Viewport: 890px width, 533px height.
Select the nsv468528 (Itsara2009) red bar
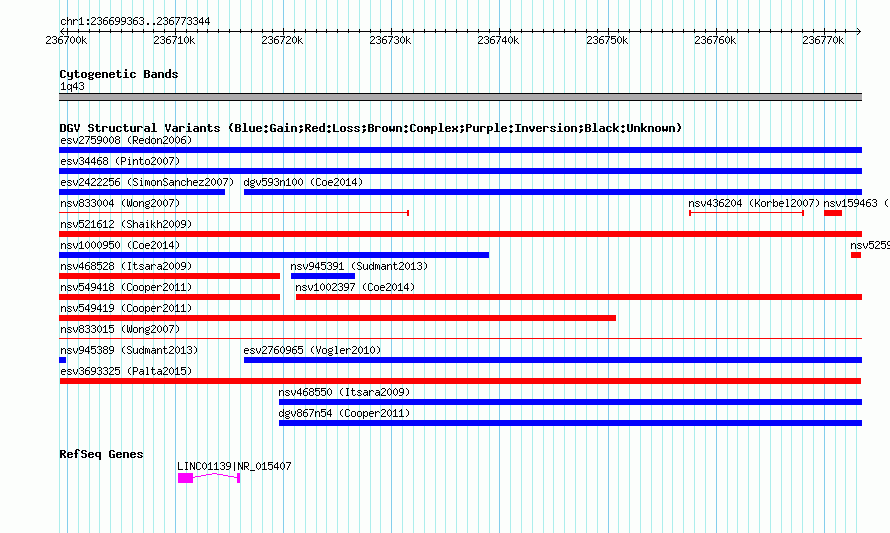[x=170, y=276]
